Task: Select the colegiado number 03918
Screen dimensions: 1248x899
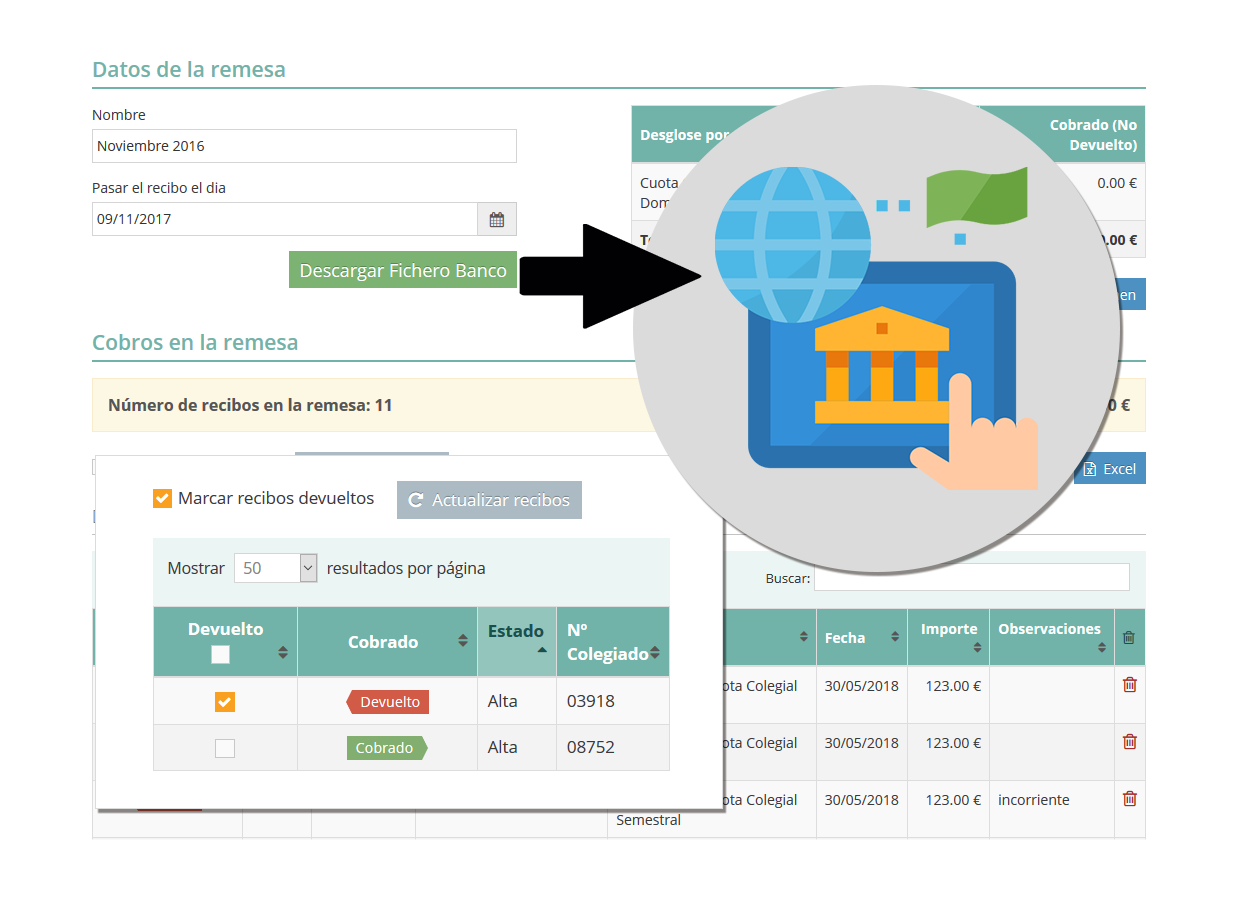Action: click(591, 701)
